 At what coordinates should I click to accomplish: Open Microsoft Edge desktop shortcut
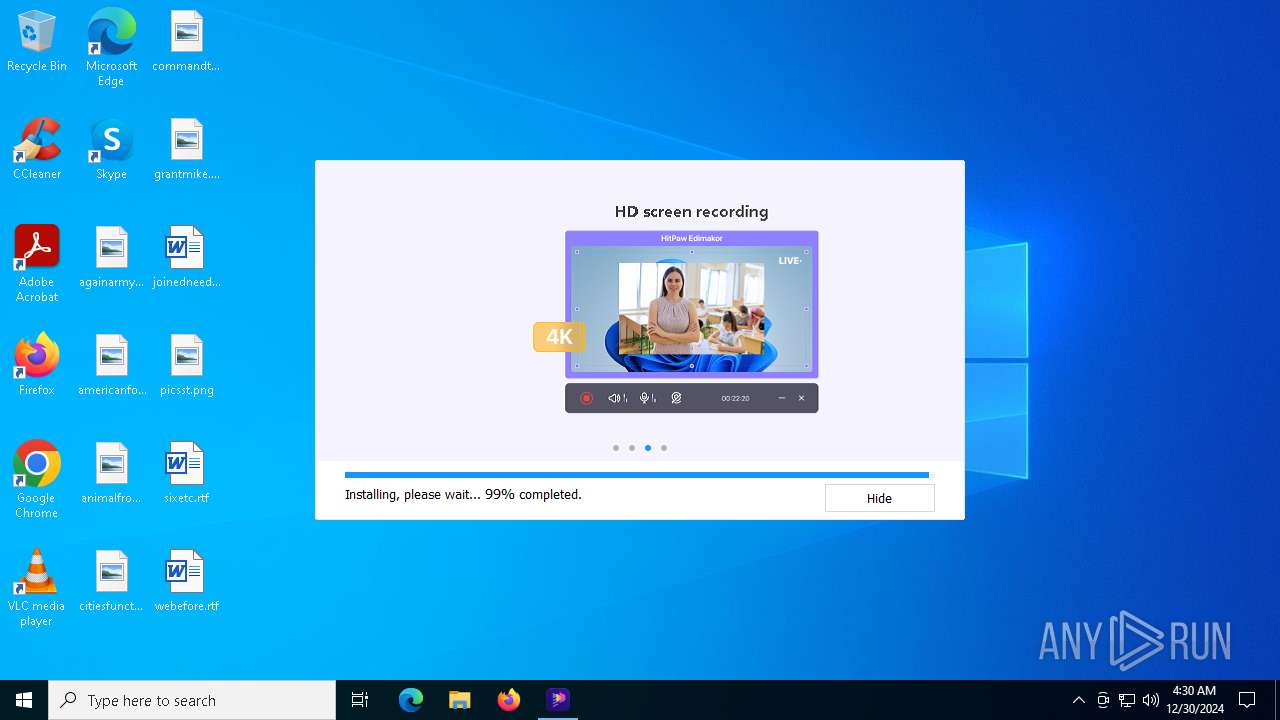coord(111,47)
